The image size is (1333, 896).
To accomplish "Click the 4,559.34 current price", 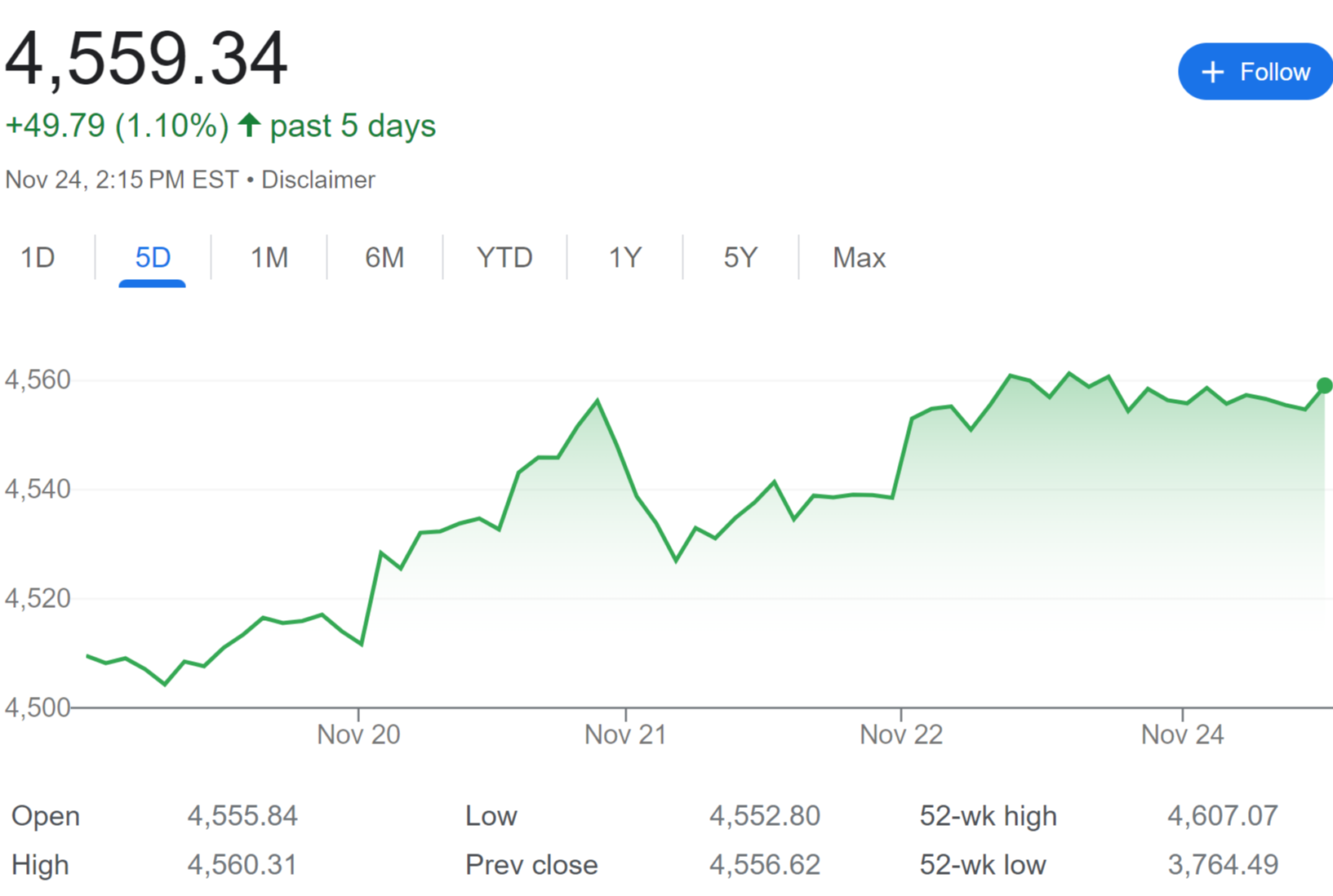I will click(x=147, y=58).
